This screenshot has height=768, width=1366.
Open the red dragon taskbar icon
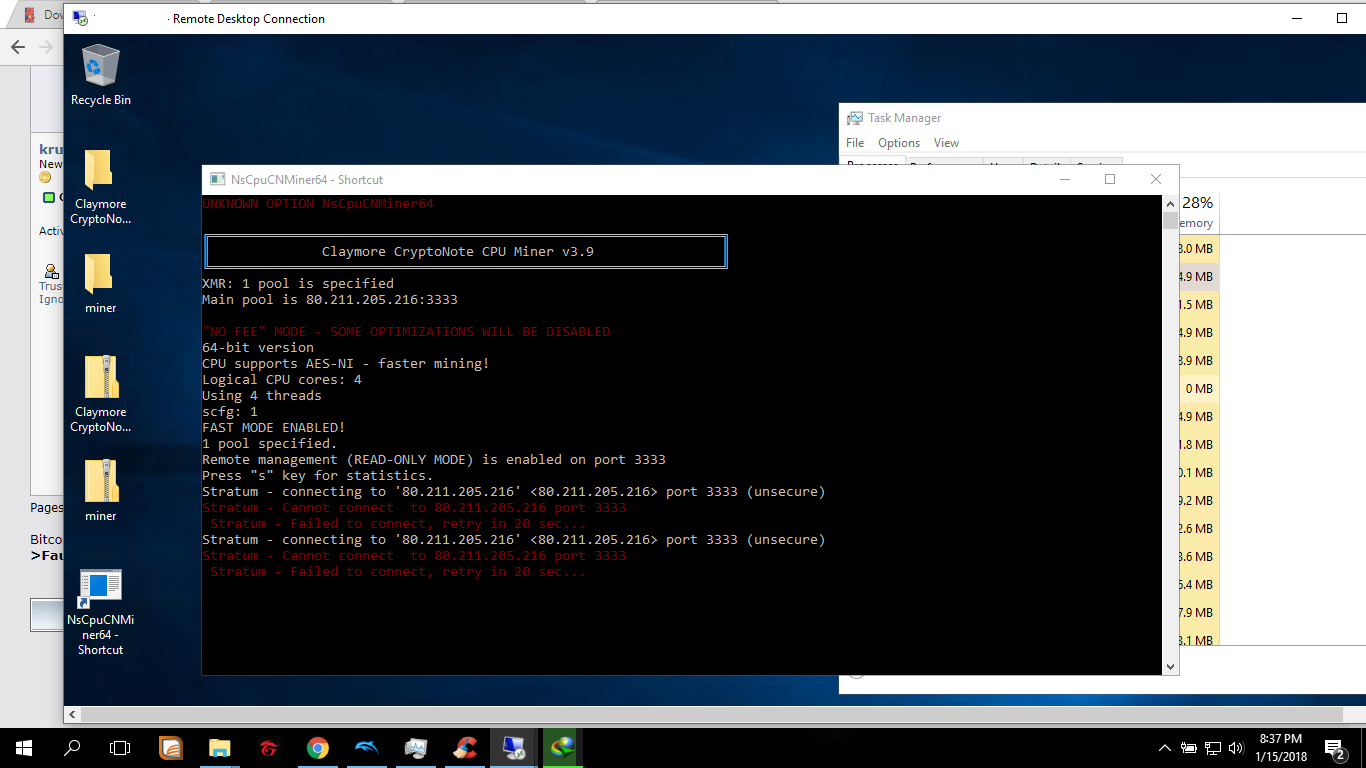click(268, 747)
